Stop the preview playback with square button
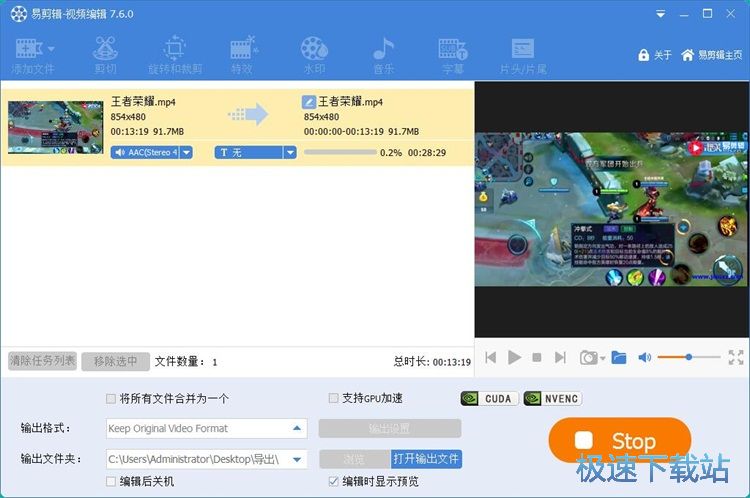The image size is (750, 498). 537,357
